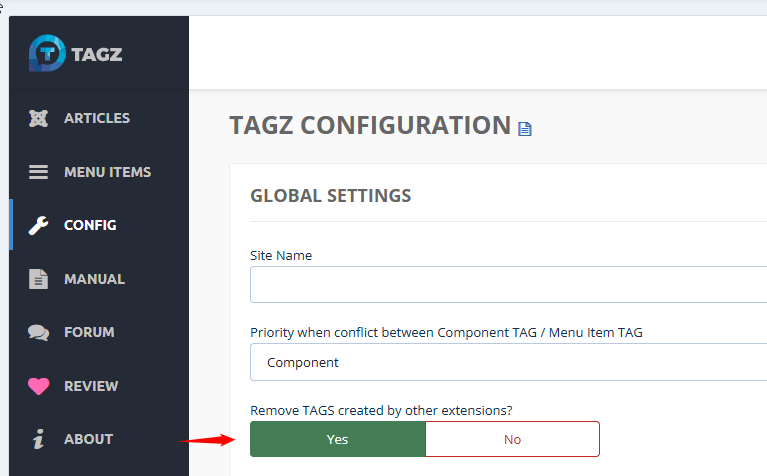Visit the Forum link
This screenshot has width=767, height=476.
click(x=89, y=332)
